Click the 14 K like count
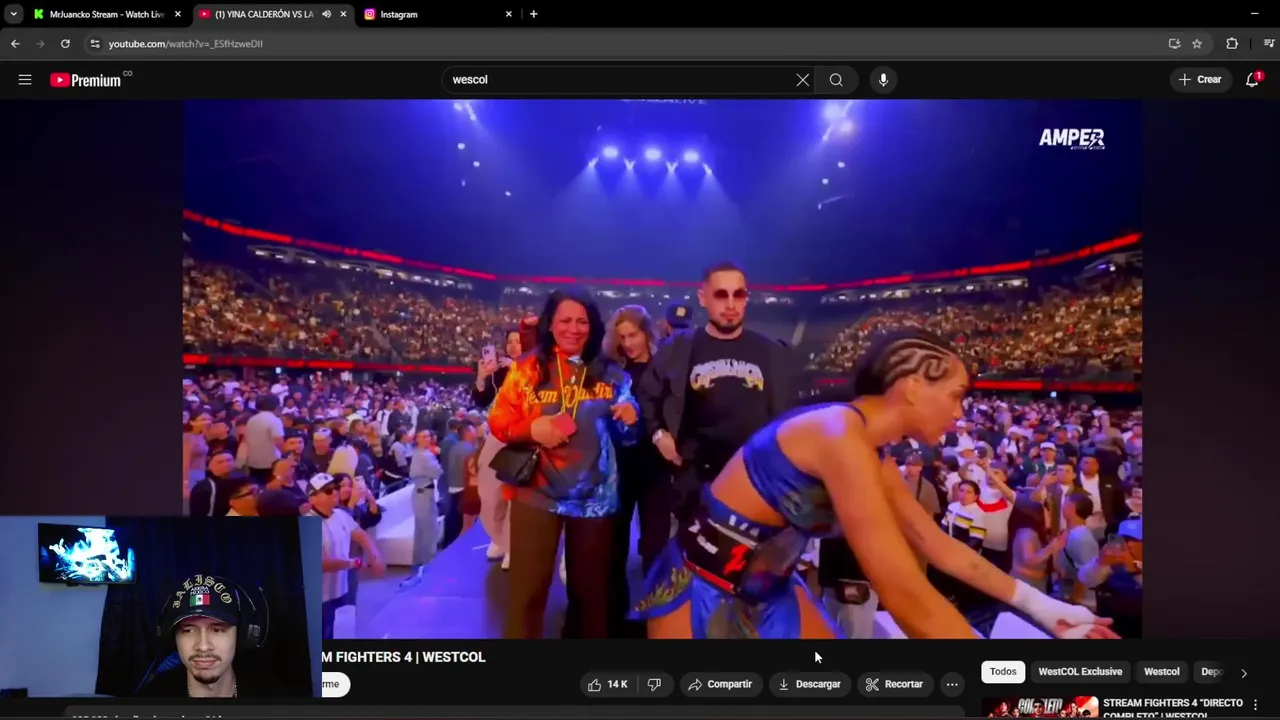Viewport: 1280px width, 720px height. [617, 685]
